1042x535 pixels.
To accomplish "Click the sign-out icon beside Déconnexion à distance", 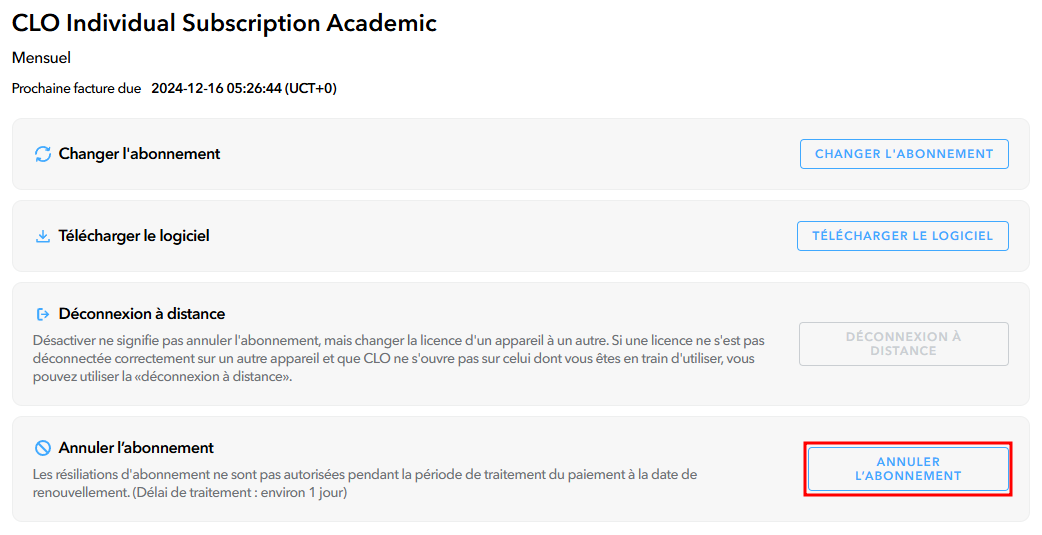I will click(43, 314).
